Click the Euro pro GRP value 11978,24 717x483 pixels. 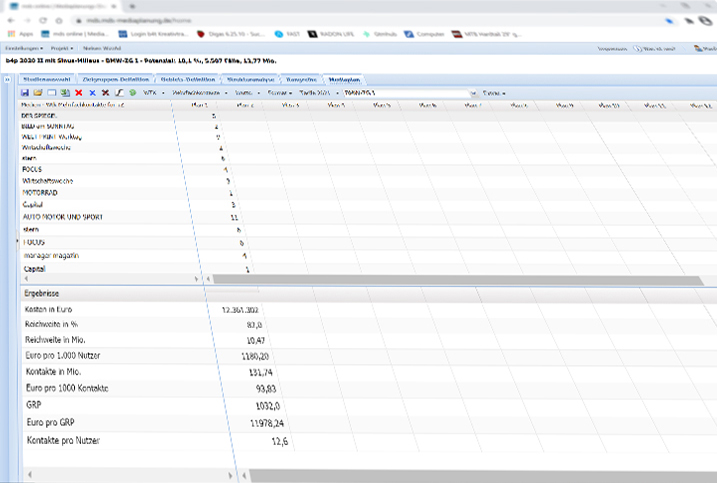tap(267, 423)
